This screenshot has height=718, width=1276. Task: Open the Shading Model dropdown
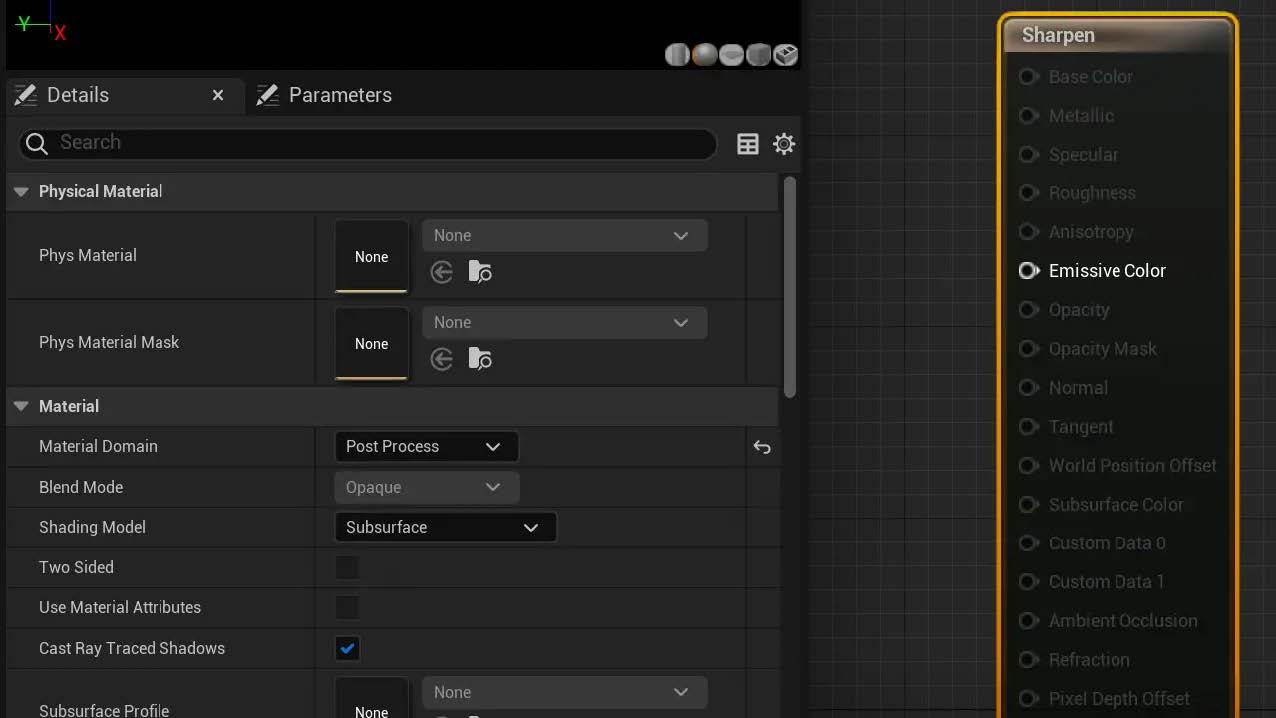point(444,527)
